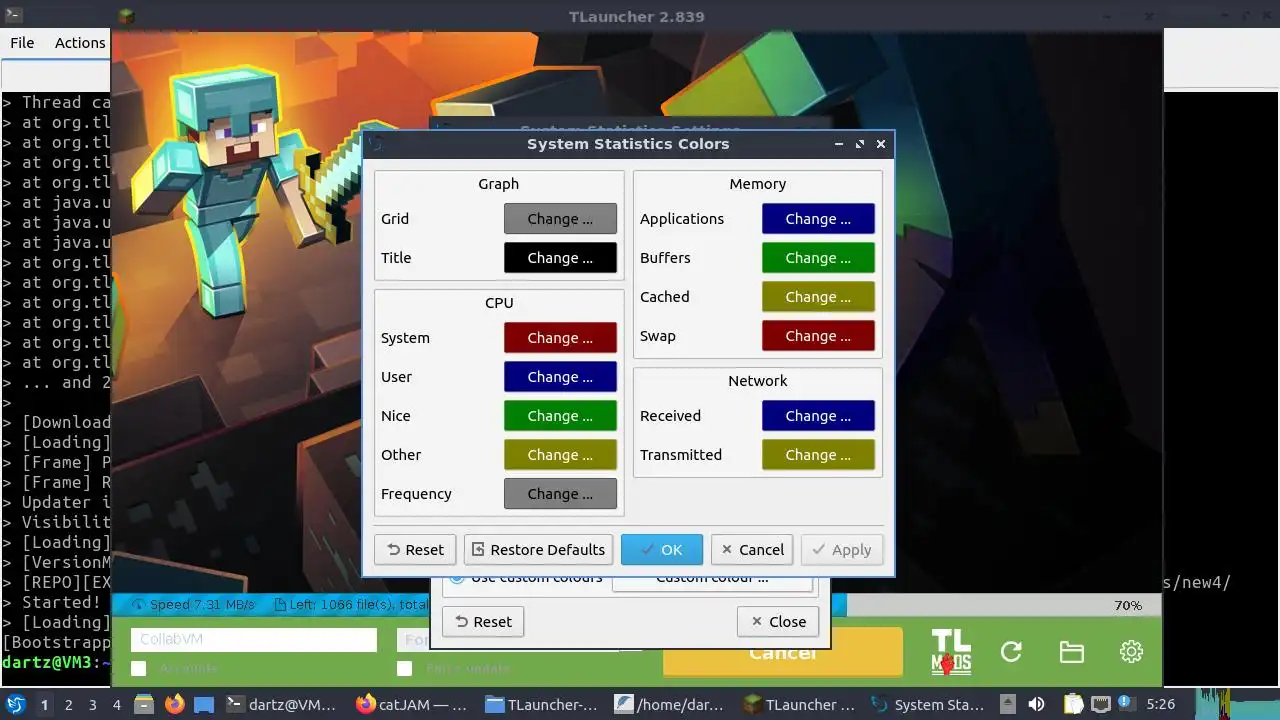Switch to virtual desktop 1

44,704
